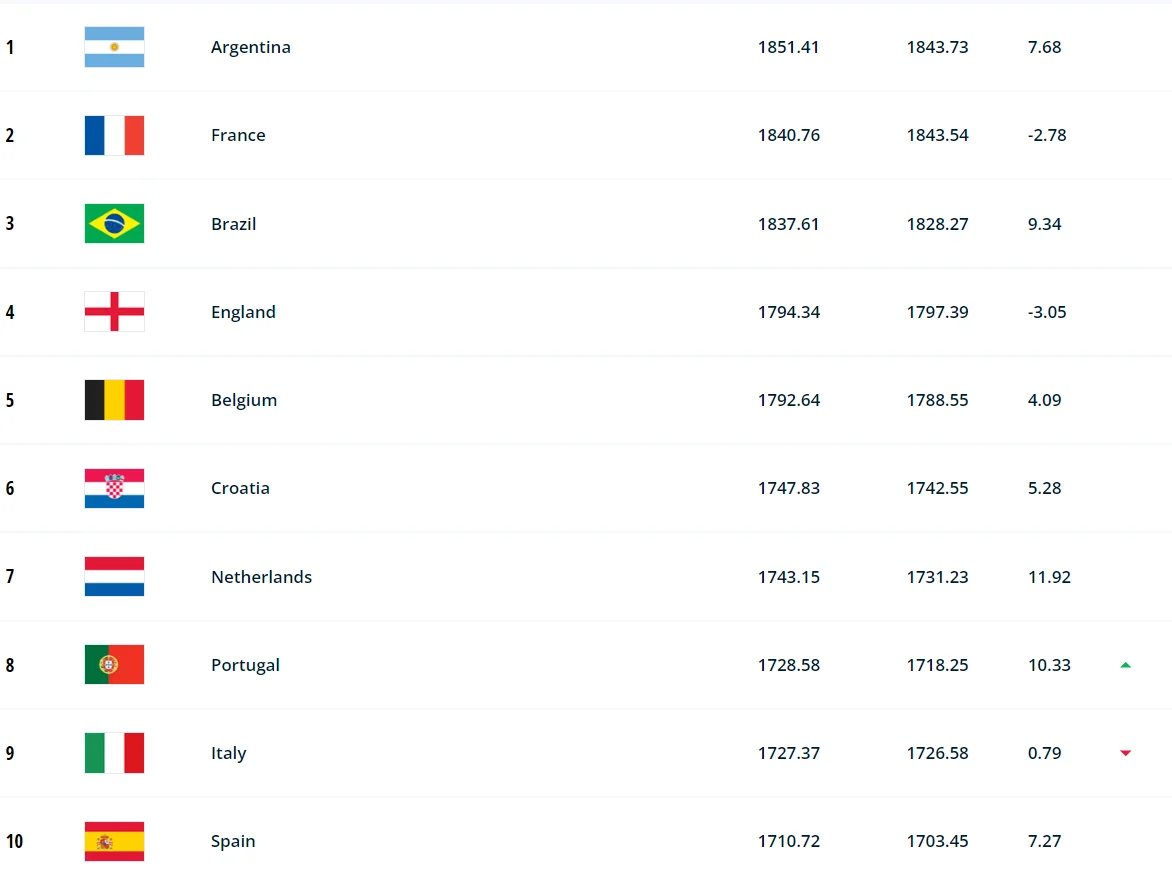The width and height of the screenshot is (1172, 883).
Task: Click Italy's red down arrow indicator
Action: coord(1125,753)
